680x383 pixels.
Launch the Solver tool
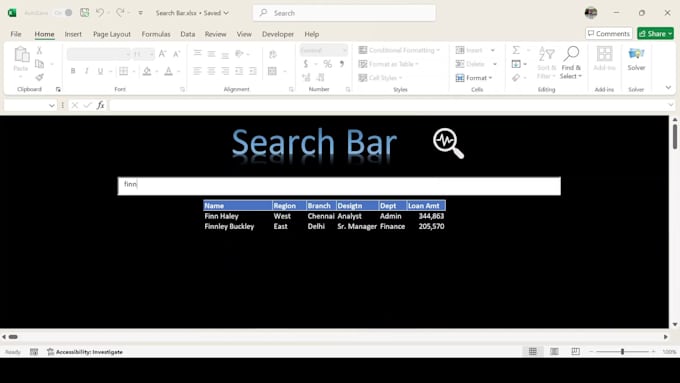pos(636,59)
